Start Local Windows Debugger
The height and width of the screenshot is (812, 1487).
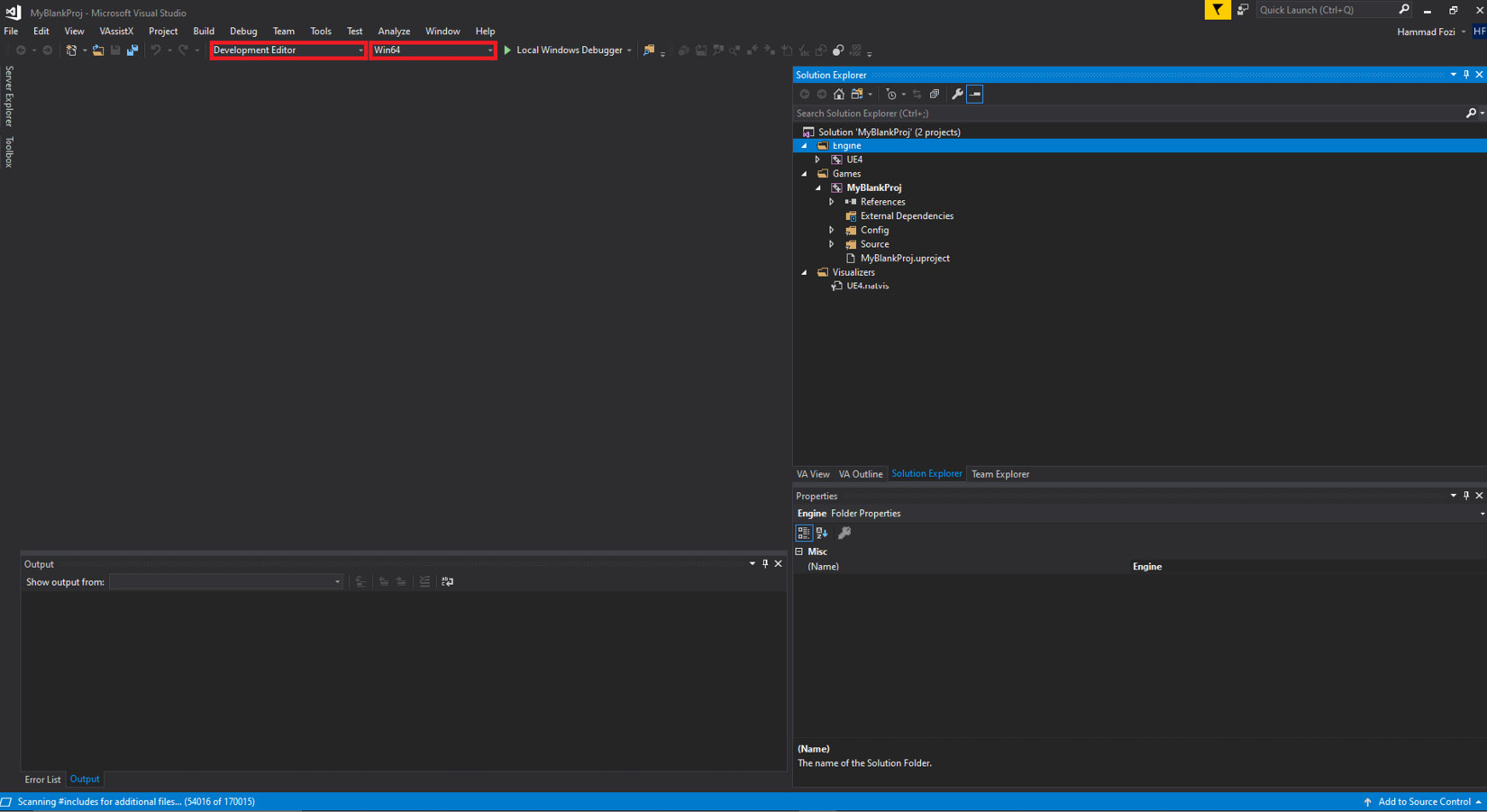pyautogui.click(x=562, y=50)
